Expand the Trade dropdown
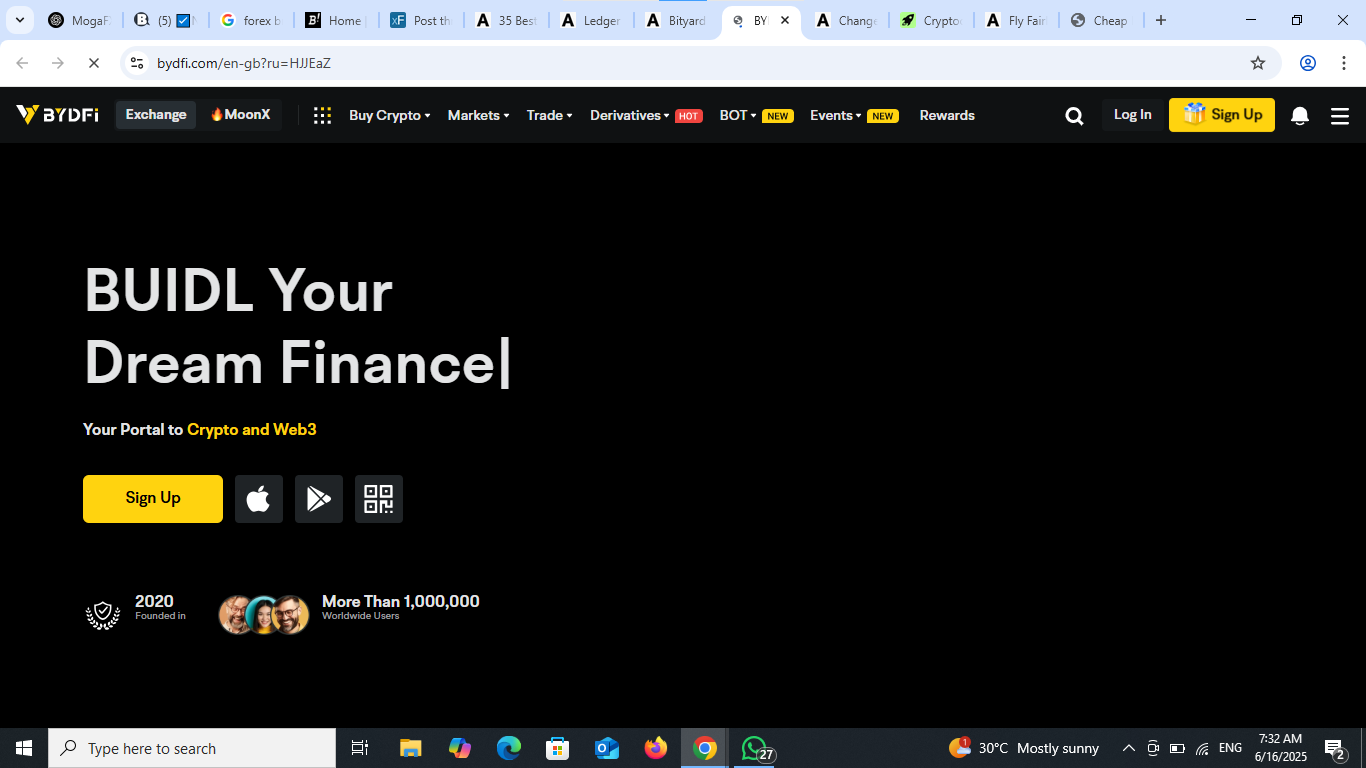Viewport: 1366px width, 768px height. pos(549,116)
